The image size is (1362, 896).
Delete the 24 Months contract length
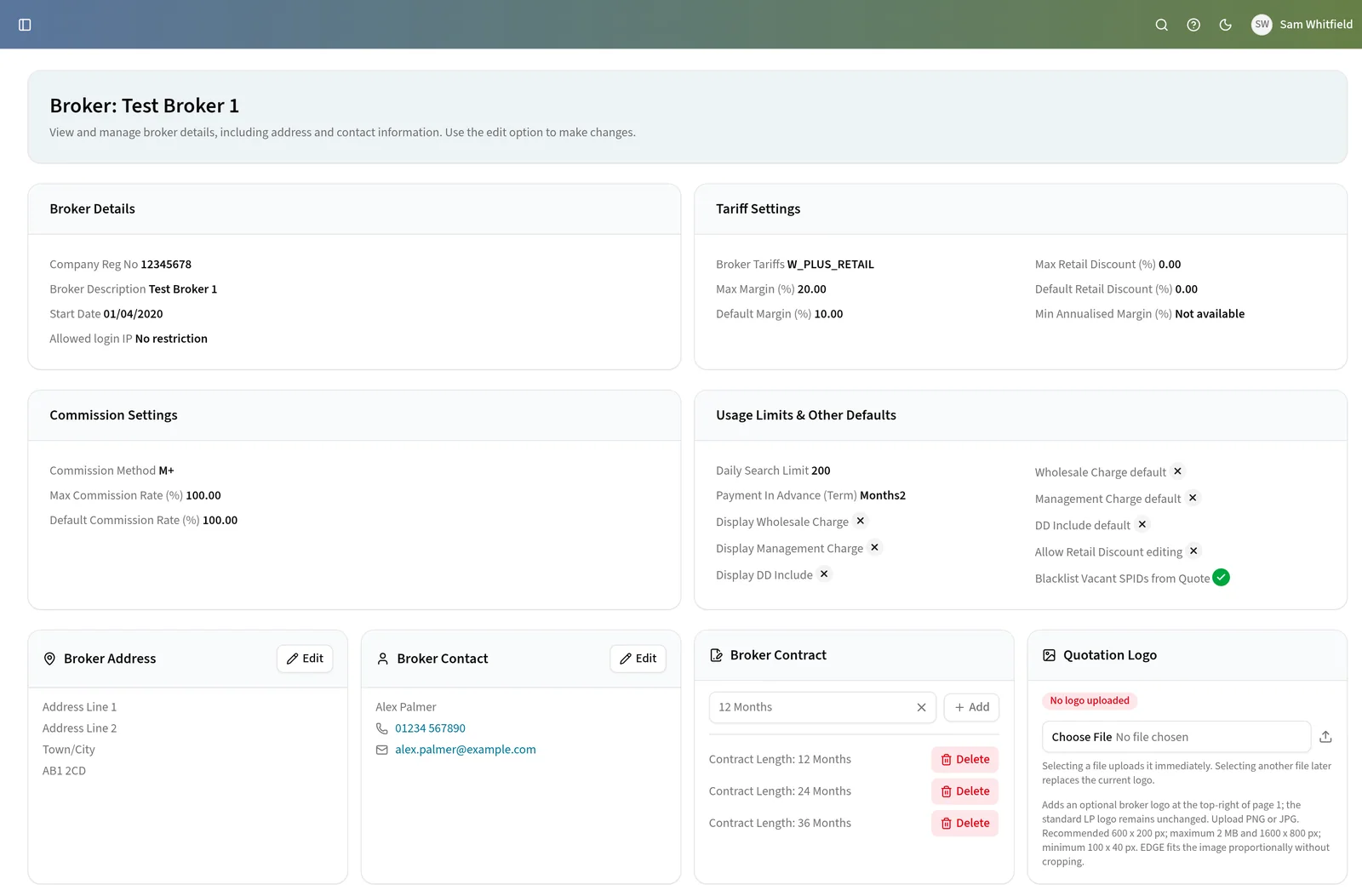964,791
